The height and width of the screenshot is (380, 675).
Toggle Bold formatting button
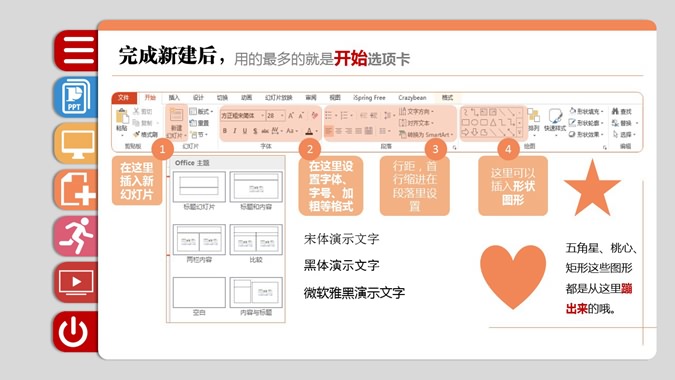[x=225, y=131]
